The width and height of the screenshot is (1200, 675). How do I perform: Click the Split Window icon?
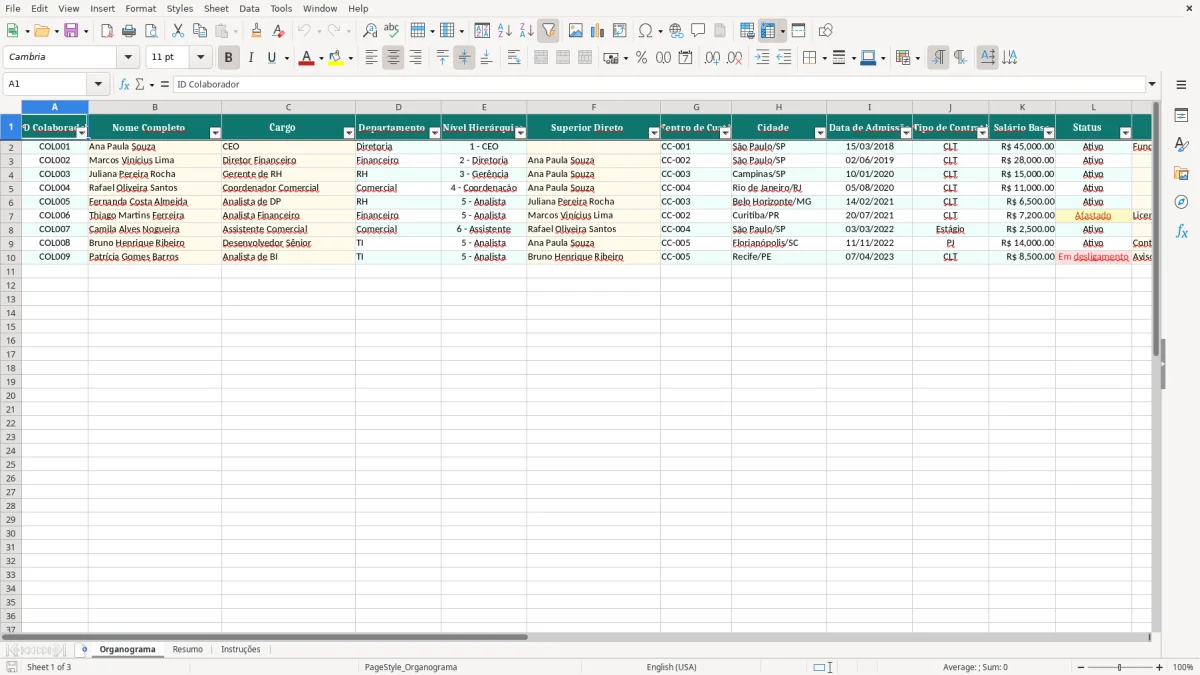[799, 31]
